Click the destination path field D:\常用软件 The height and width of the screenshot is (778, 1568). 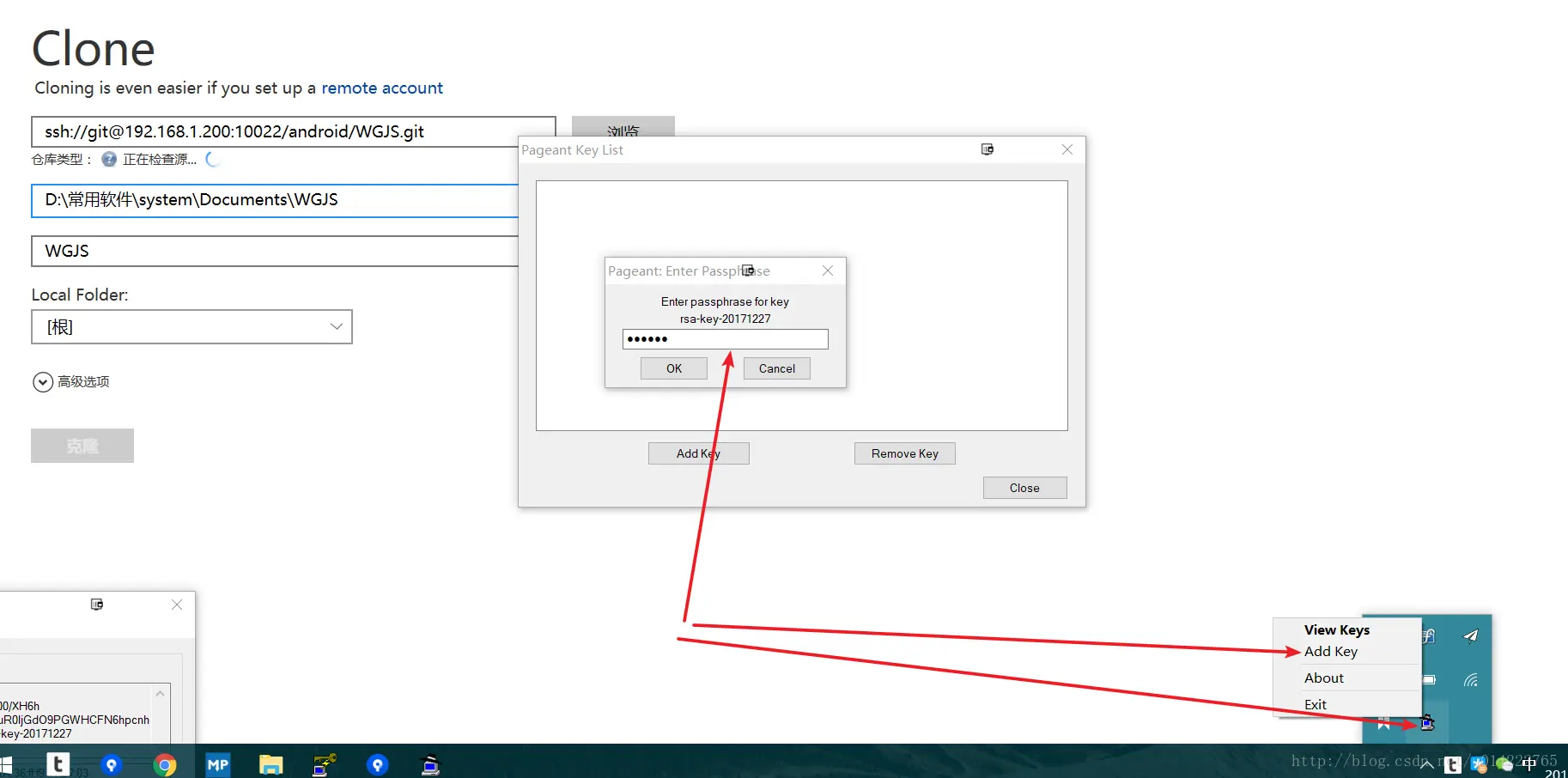[275, 200]
